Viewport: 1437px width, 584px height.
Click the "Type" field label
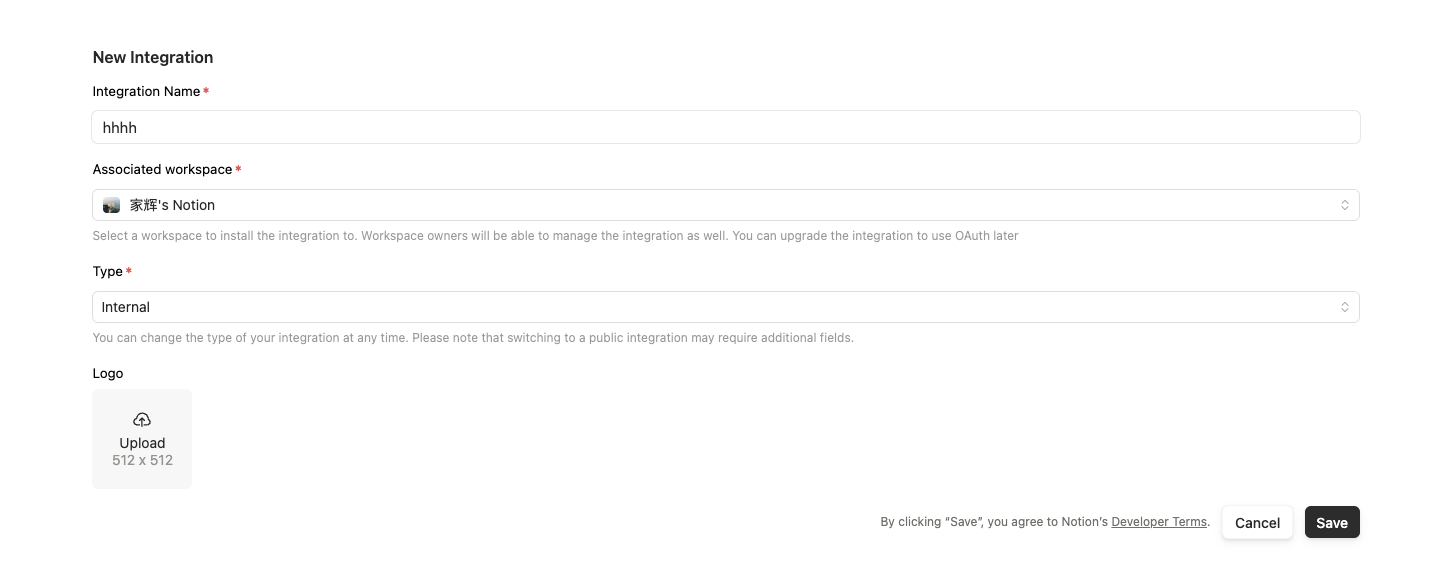[107, 272]
